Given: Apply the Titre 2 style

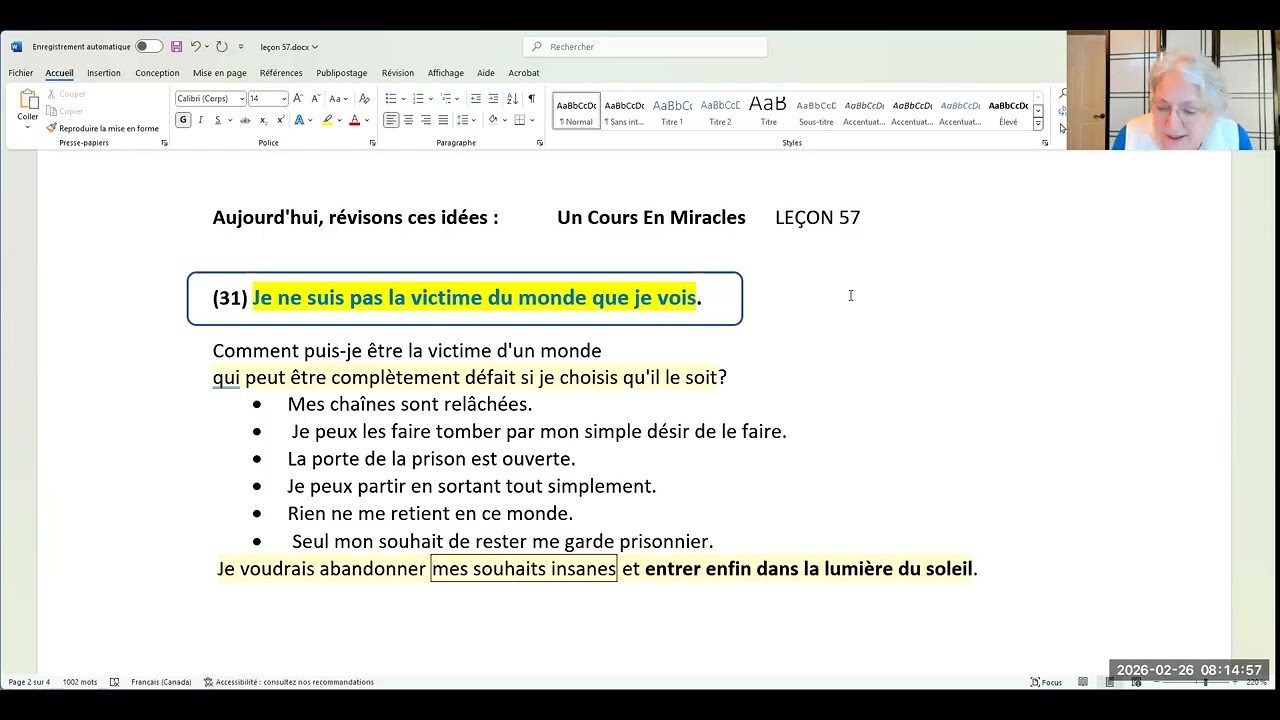Looking at the screenshot, I should tap(720, 111).
